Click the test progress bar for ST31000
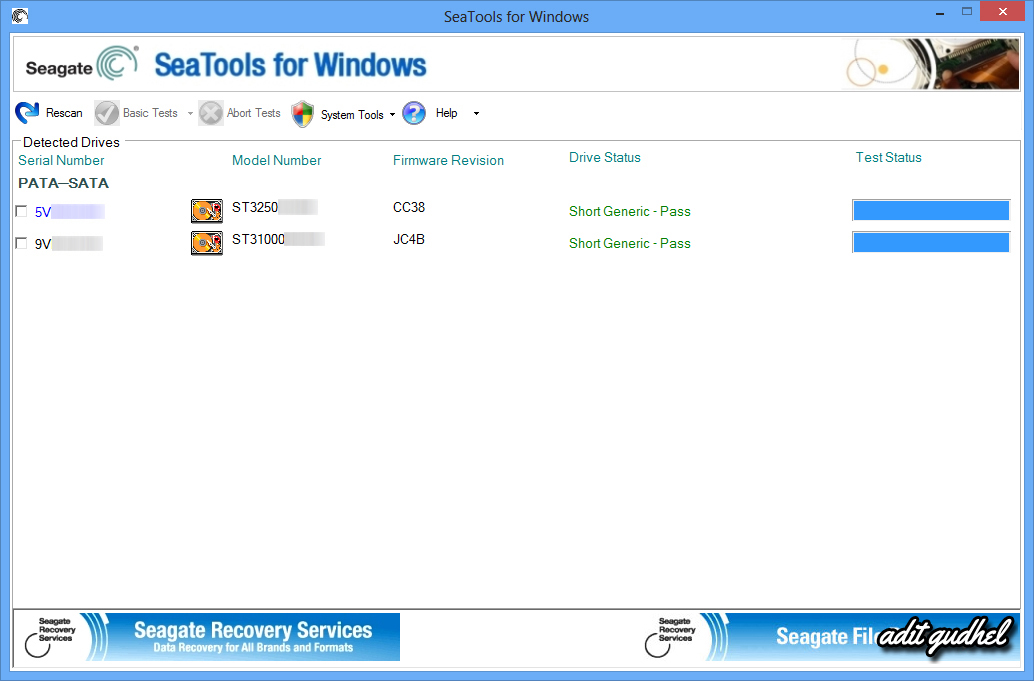The width and height of the screenshot is (1034, 681). pos(931,242)
